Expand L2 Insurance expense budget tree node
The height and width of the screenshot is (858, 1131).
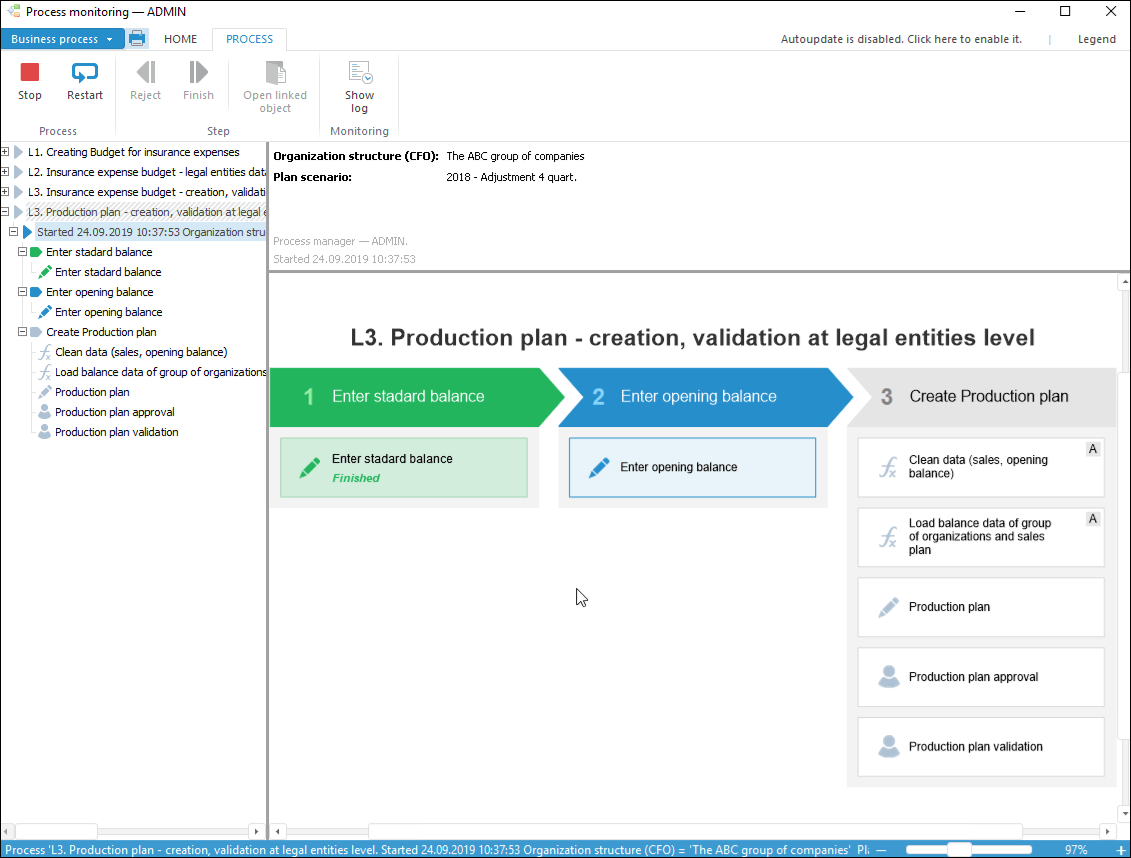click(x=5, y=172)
